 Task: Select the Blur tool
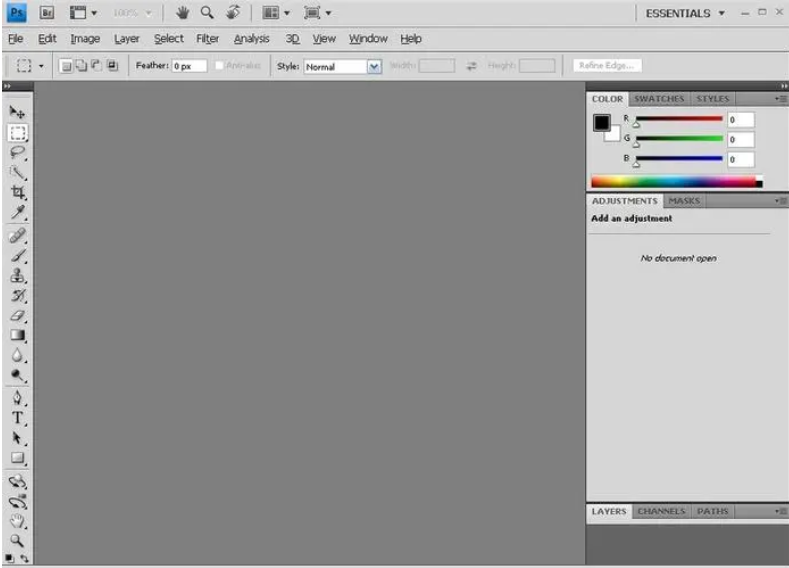coord(18,355)
